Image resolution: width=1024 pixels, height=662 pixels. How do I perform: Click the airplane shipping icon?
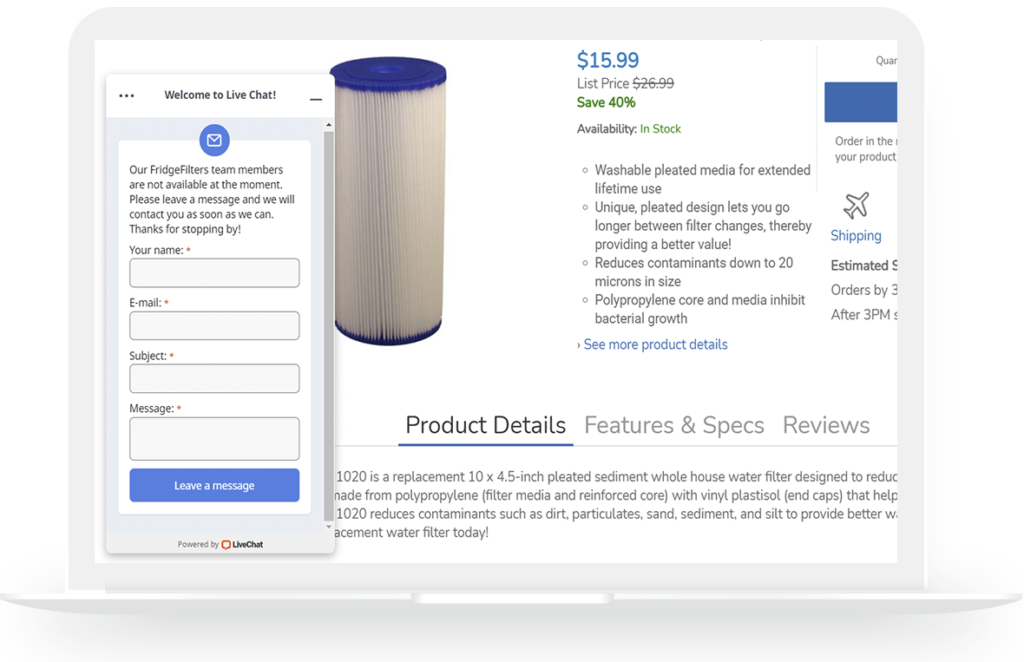pos(856,206)
